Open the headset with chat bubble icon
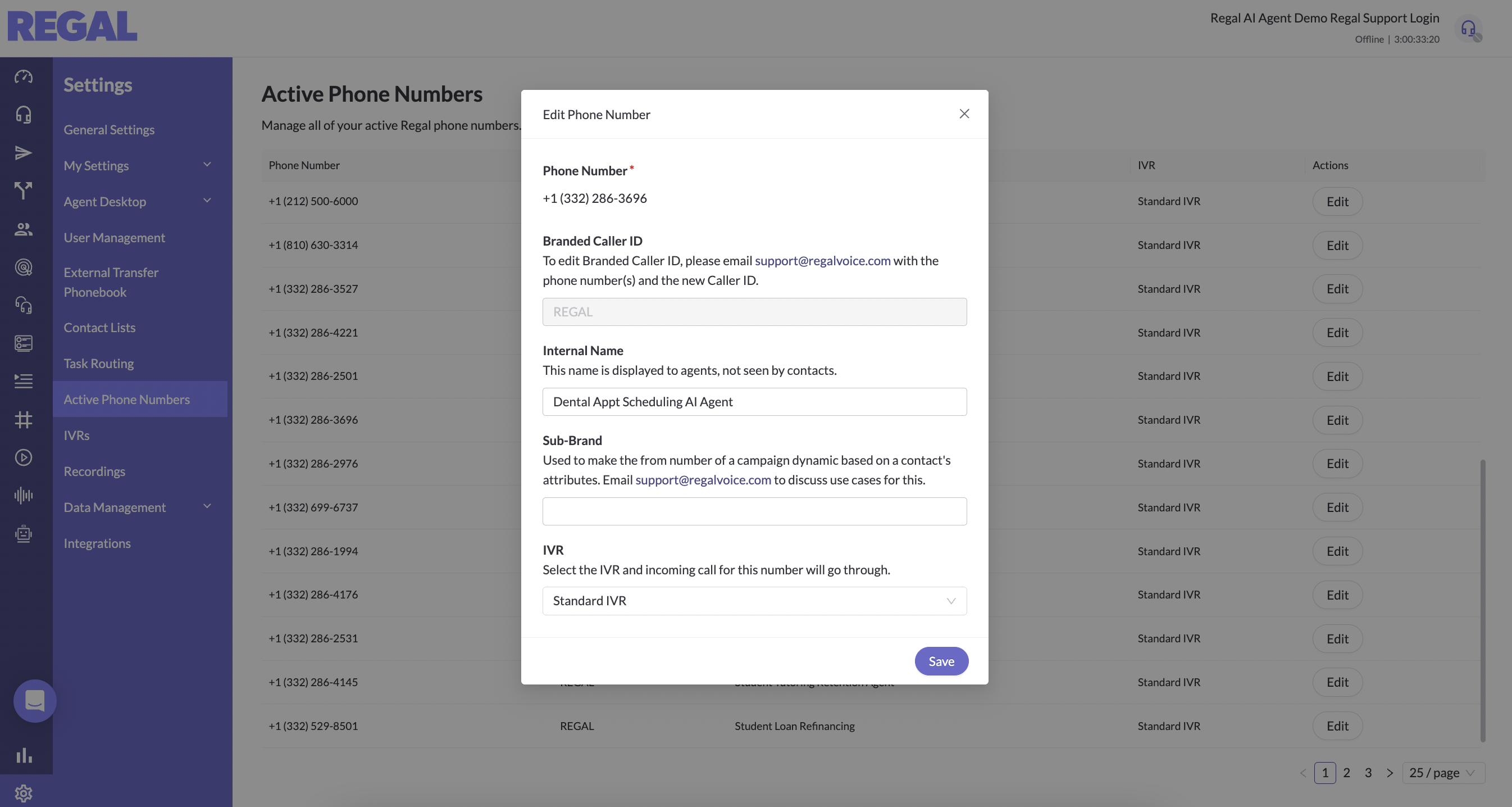The image size is (1512, 807). point(24,305)
